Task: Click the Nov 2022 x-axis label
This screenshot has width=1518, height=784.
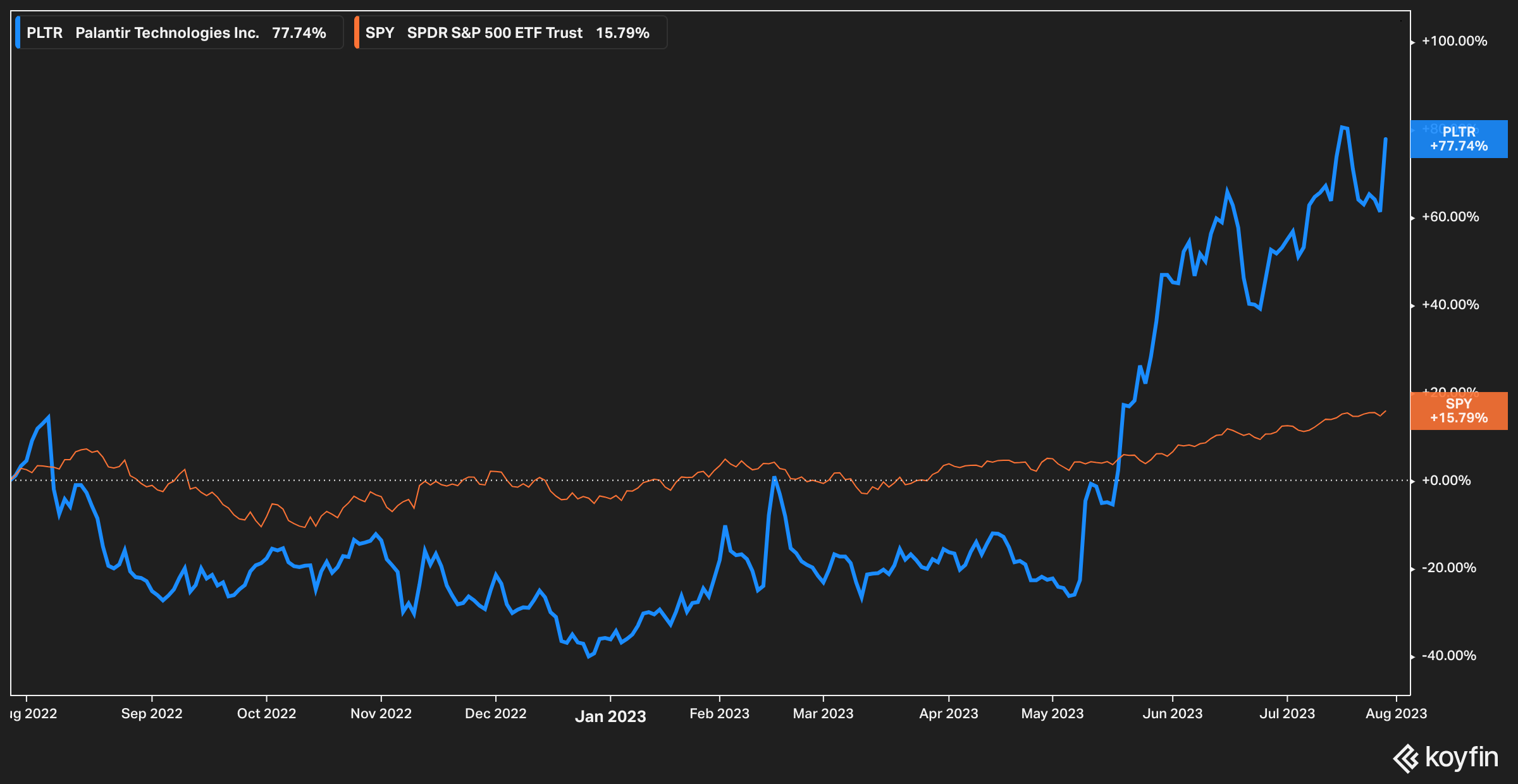Action: click(x=381, y=714)
